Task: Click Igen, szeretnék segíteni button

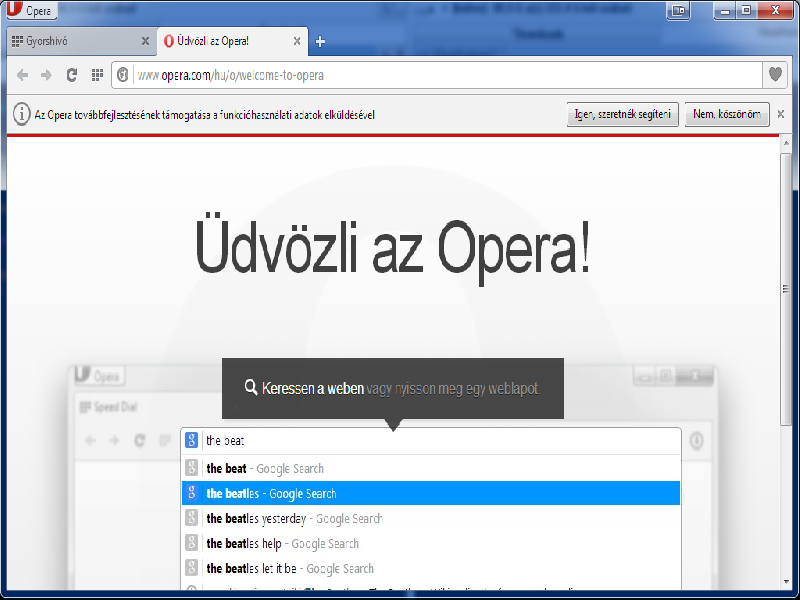Action: pos(622,114)
